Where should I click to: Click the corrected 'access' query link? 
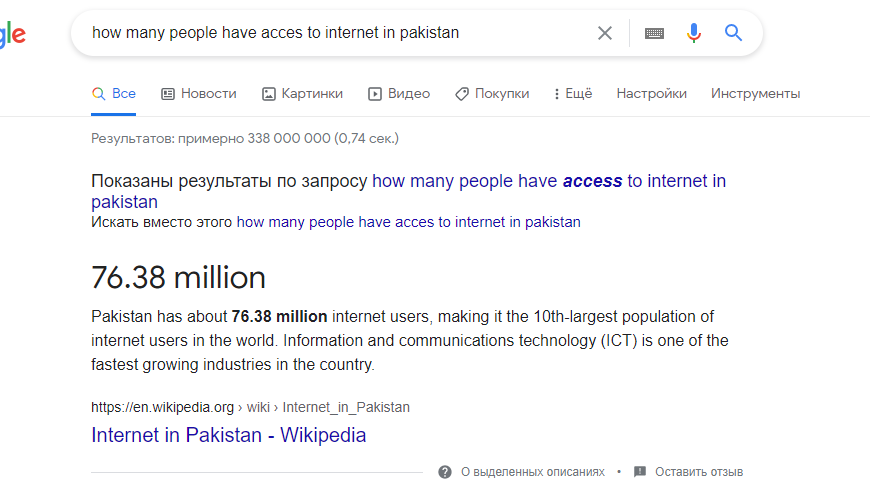pos(548,181)
